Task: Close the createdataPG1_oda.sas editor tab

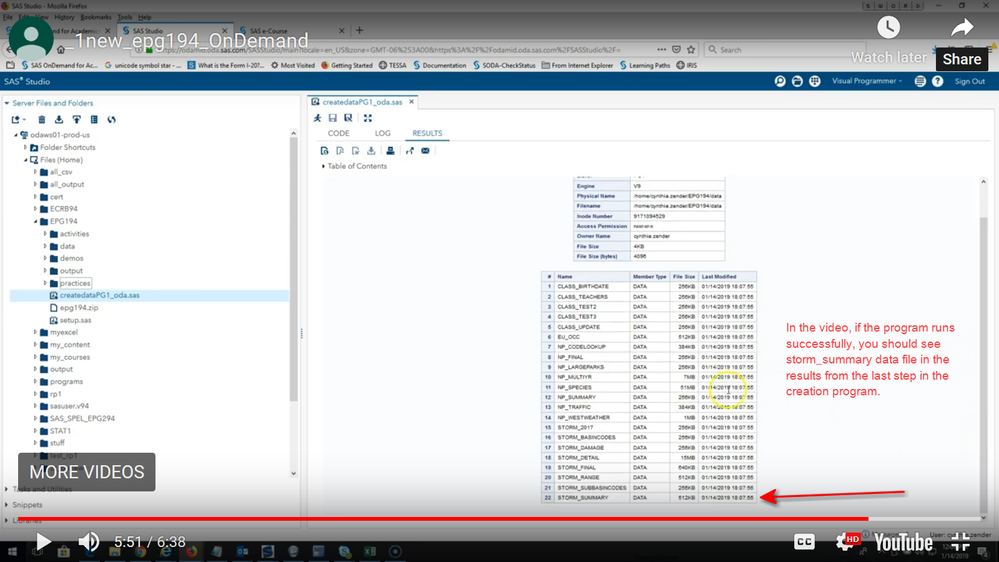Action: 412,102
